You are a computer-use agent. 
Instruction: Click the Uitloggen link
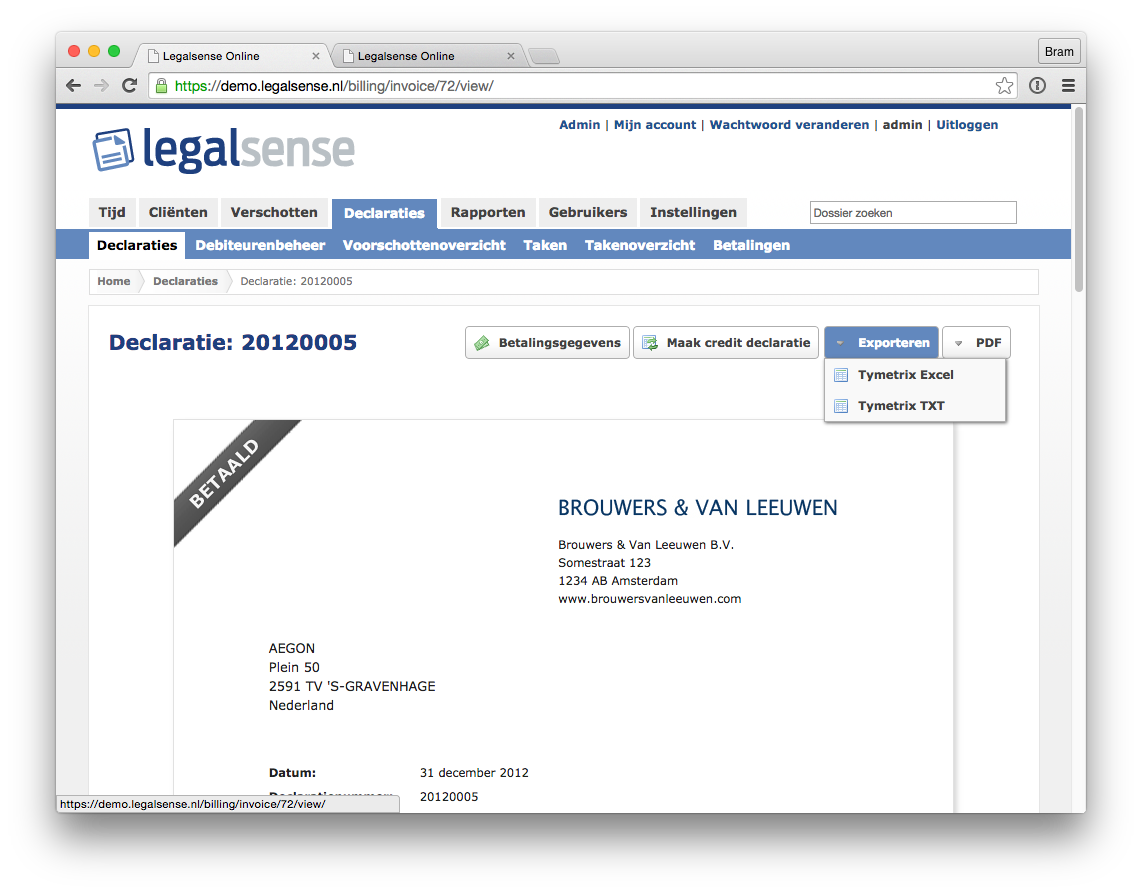966,124
